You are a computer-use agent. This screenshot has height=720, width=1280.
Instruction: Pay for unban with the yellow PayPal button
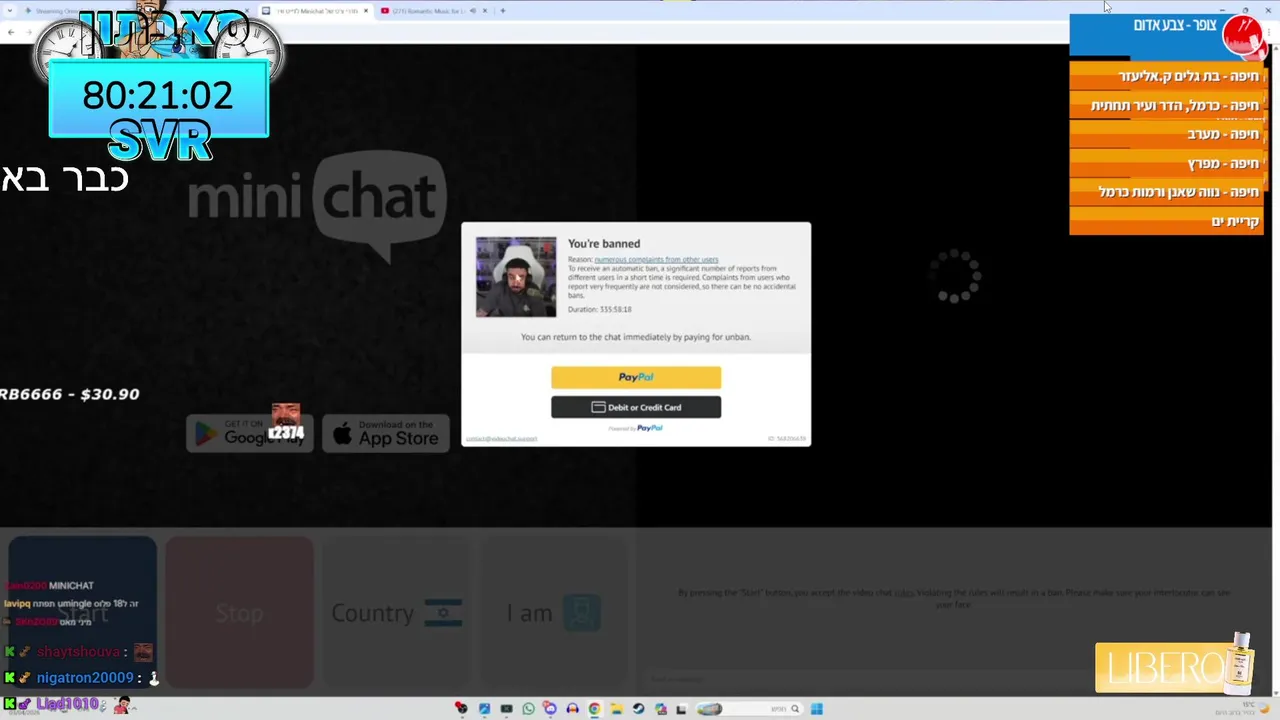click(x=636, y=377)
